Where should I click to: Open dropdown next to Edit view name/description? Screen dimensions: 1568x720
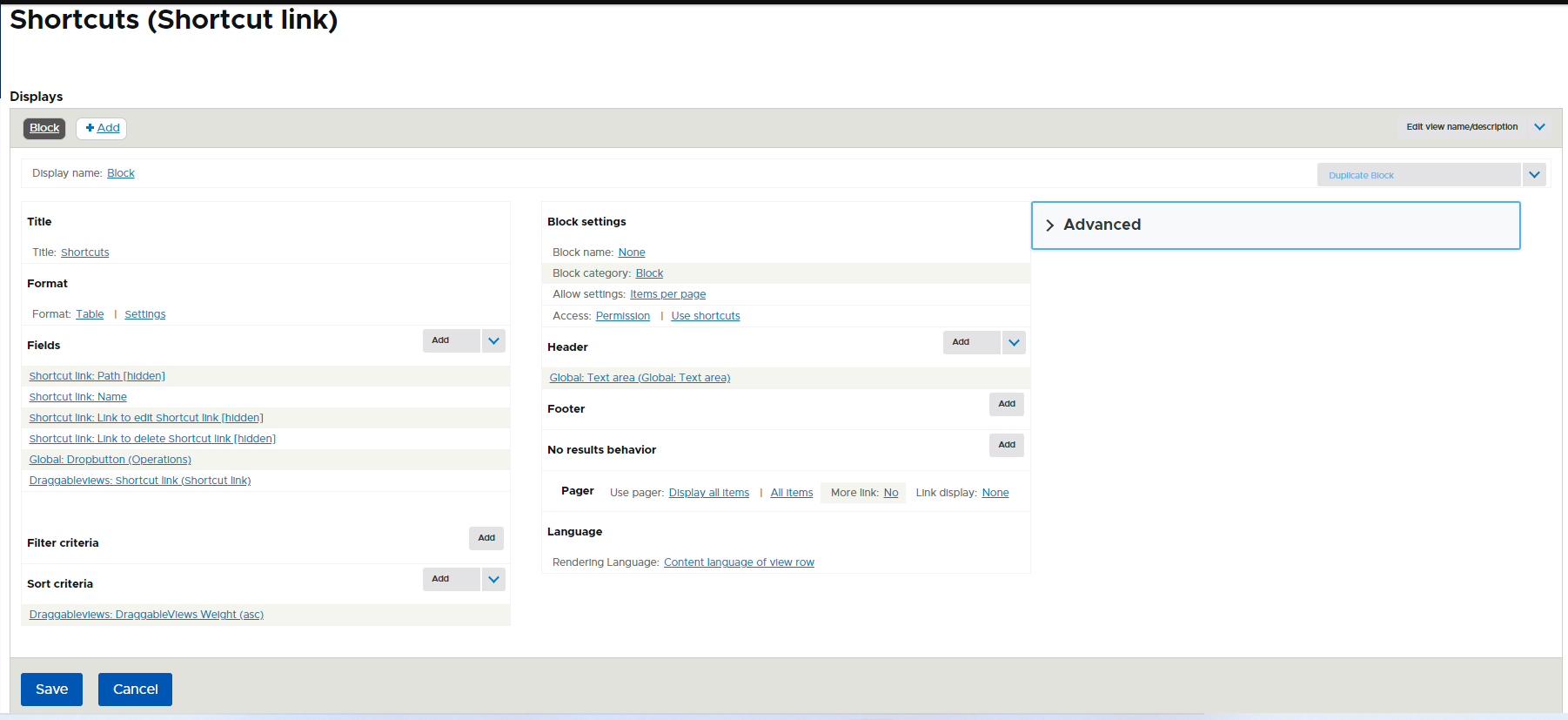(x=1539, y=127)
